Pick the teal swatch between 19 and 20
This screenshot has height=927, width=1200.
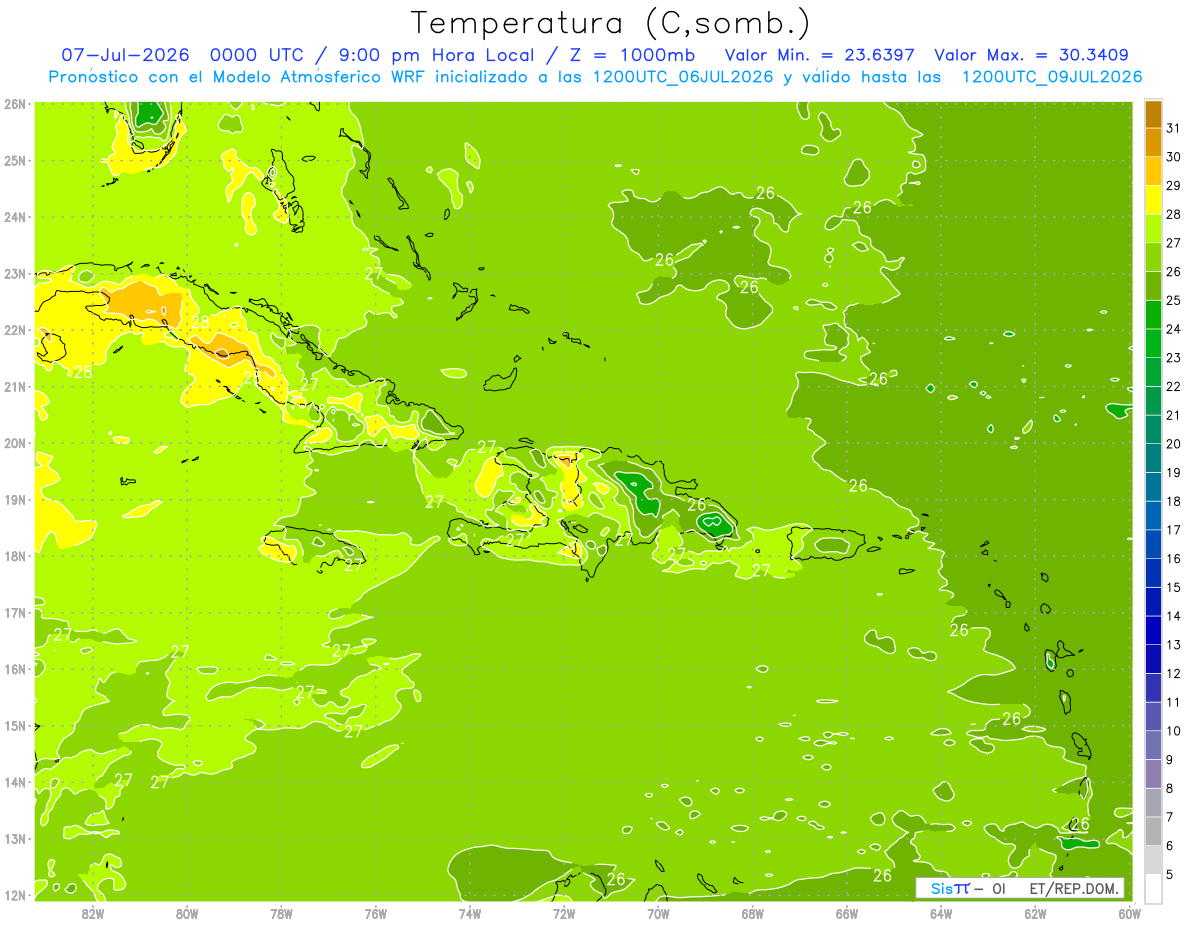point(1153,458)
